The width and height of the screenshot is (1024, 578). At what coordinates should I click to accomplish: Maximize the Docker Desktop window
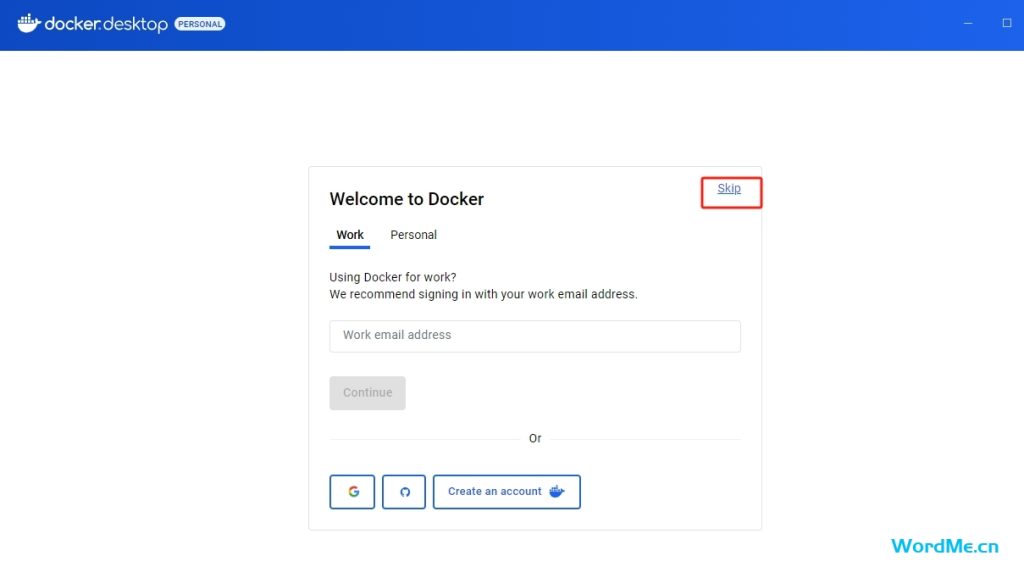pyautogui.click(x=1007, y=24)
